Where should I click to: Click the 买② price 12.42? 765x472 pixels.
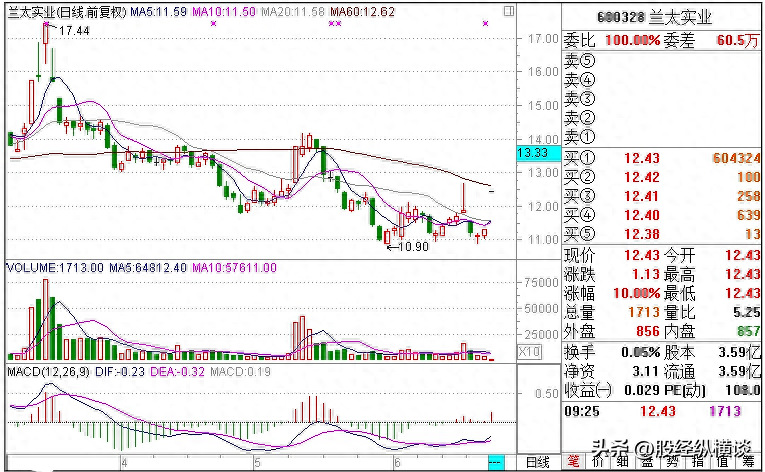click(x=642, y=178)
